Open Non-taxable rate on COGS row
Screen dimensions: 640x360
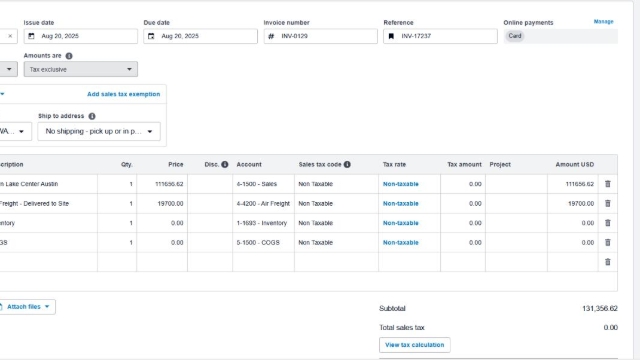coord(401,243)
